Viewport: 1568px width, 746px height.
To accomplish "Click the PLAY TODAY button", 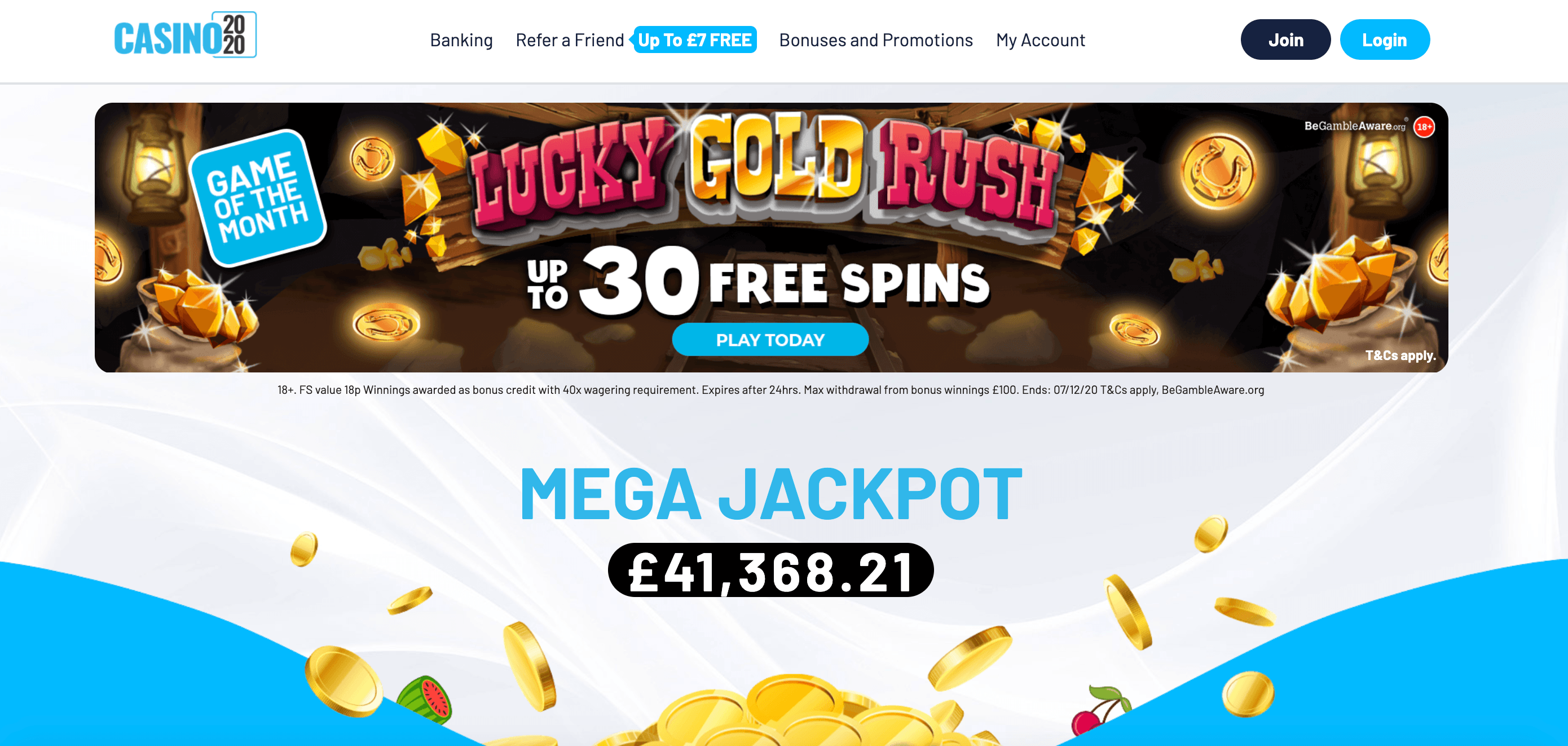I will tap(770, 340).
